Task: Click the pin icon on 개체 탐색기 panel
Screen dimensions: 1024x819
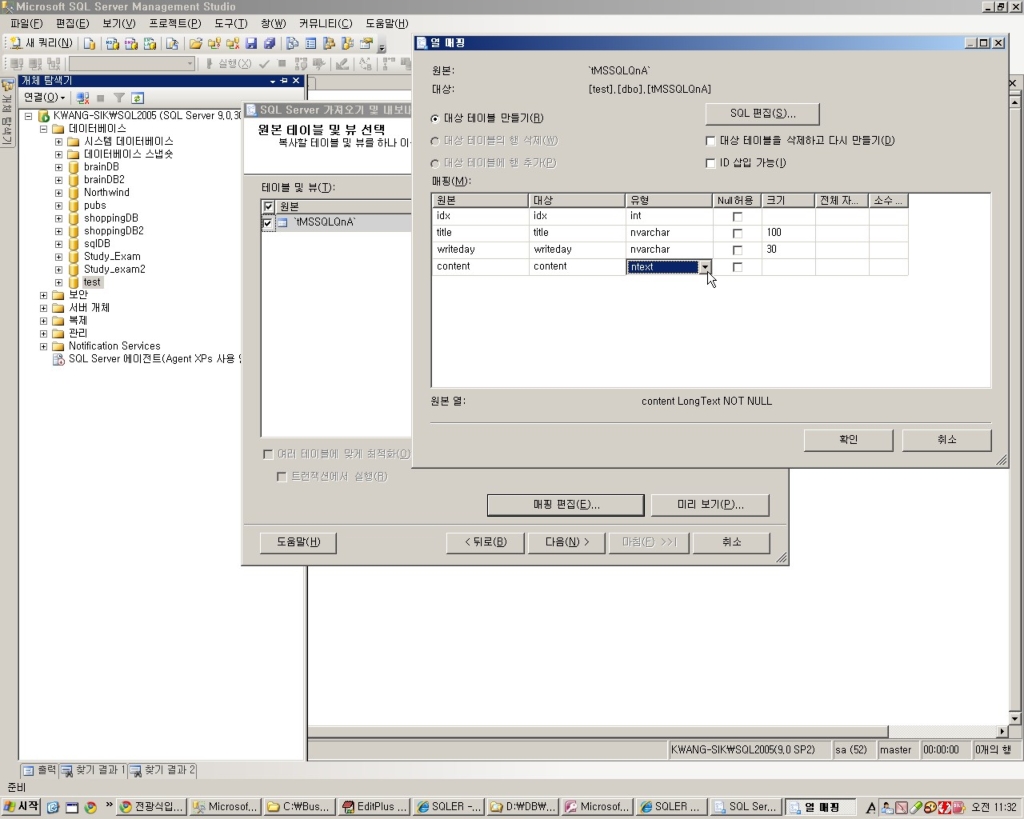Action: (x=284, y=80)
